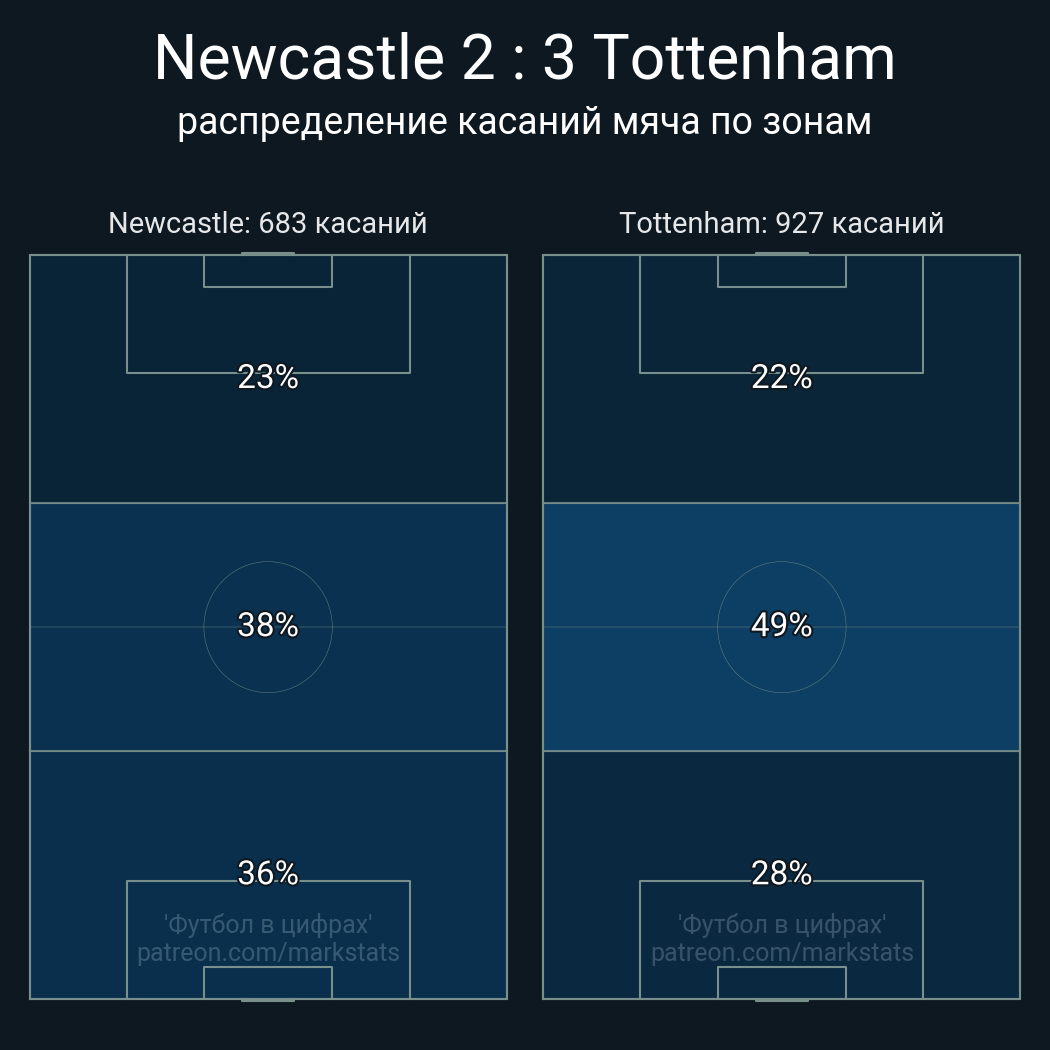The height and width of the screenshot is (1050, 1050).
Task: Open patreon.com/markstats link on Newcastle pitch
Action: (268, 953)
